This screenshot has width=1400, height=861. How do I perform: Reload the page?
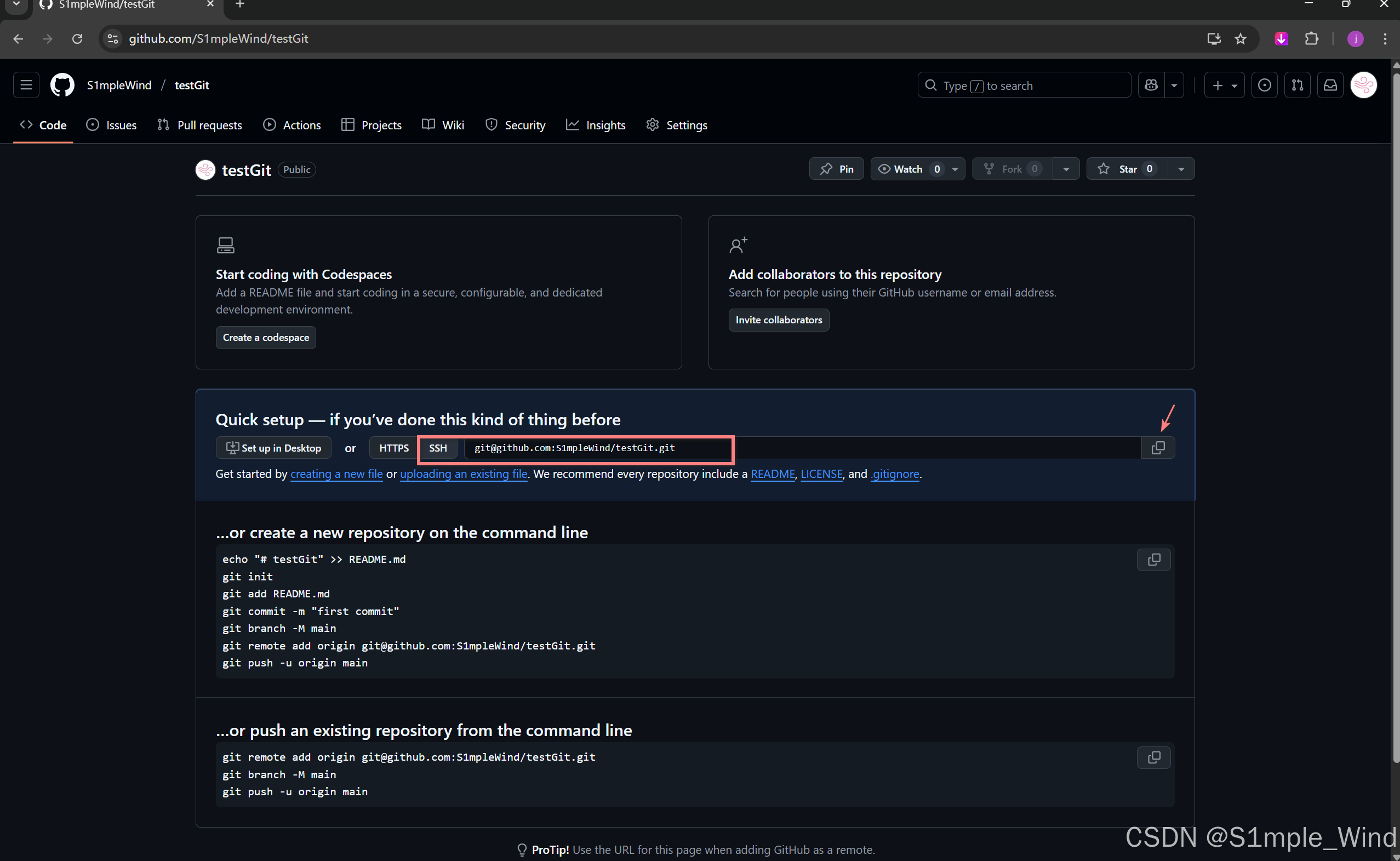(77, 39)
